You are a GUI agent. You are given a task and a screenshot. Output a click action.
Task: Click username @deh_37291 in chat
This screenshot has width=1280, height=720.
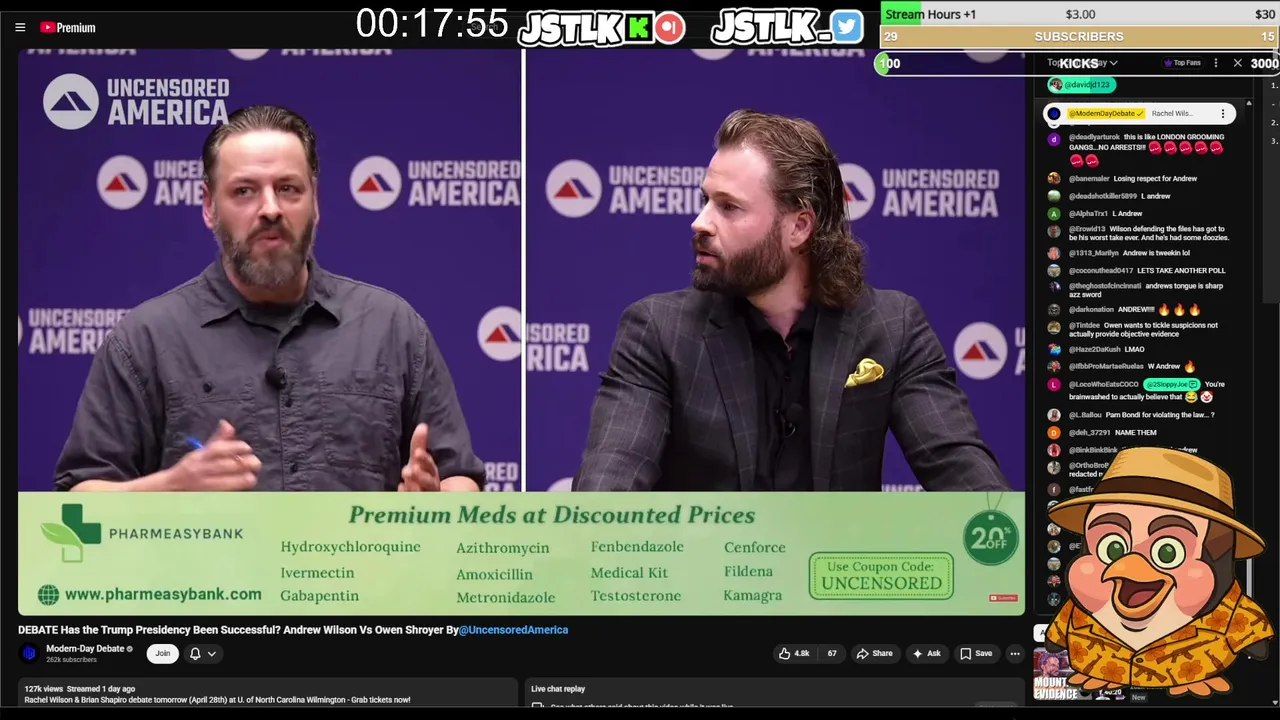[x=1090, y=433]
